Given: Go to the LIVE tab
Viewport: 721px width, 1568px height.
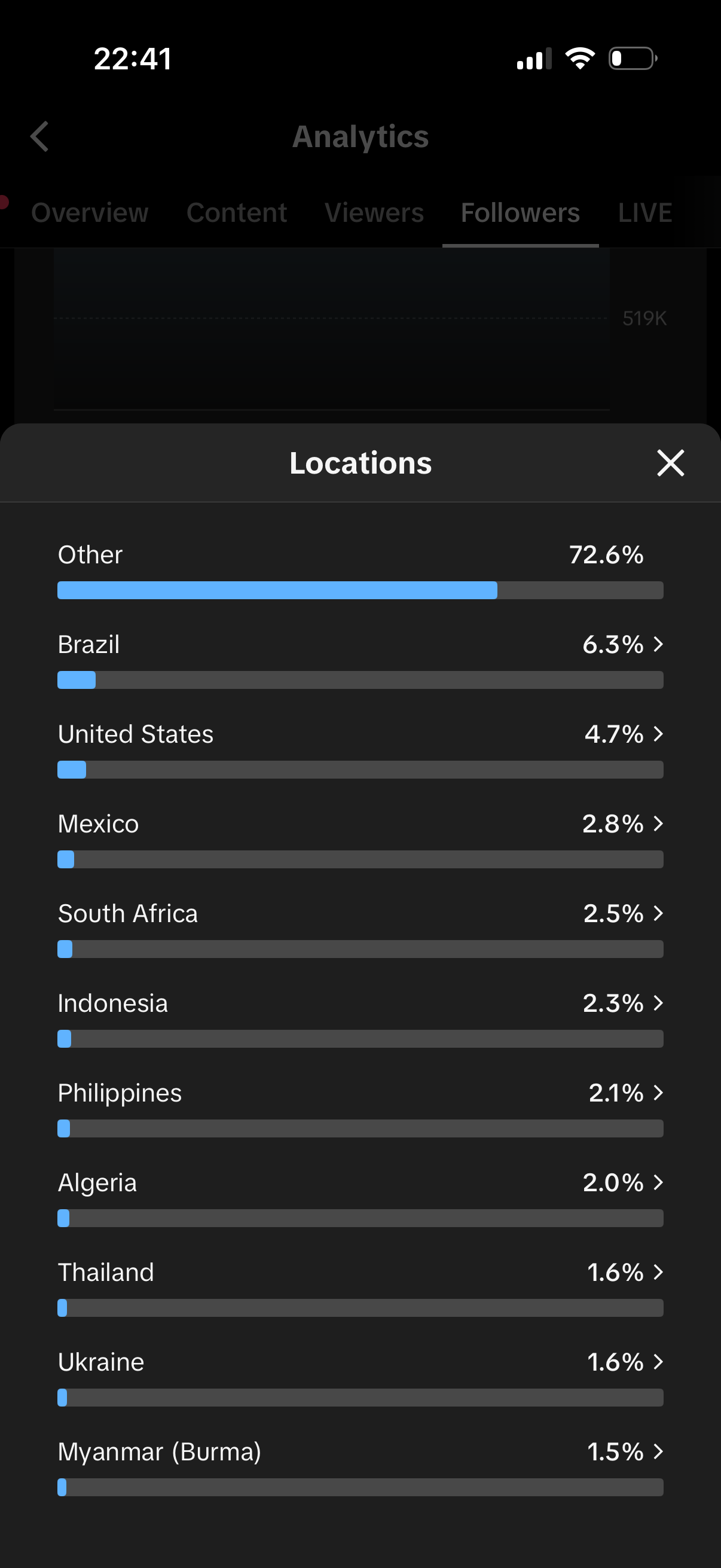Looking at the screenshot, I should pos(645,212).
